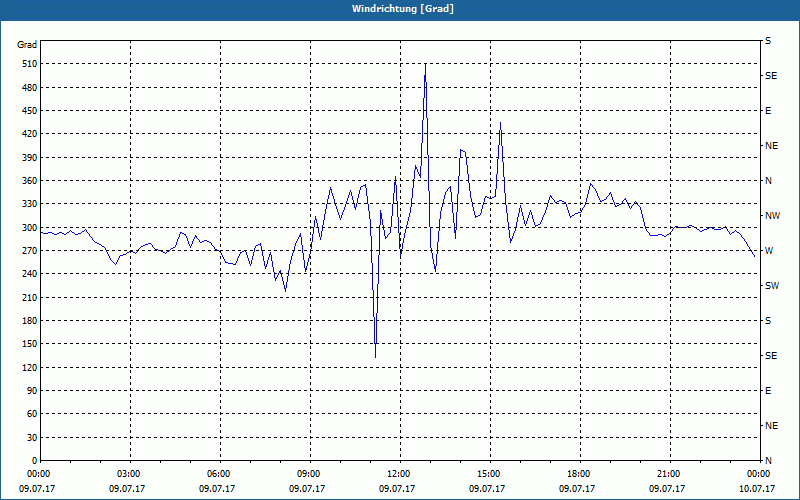
Task: Select the 18:00 time label
Action: [x=580, y=474]
